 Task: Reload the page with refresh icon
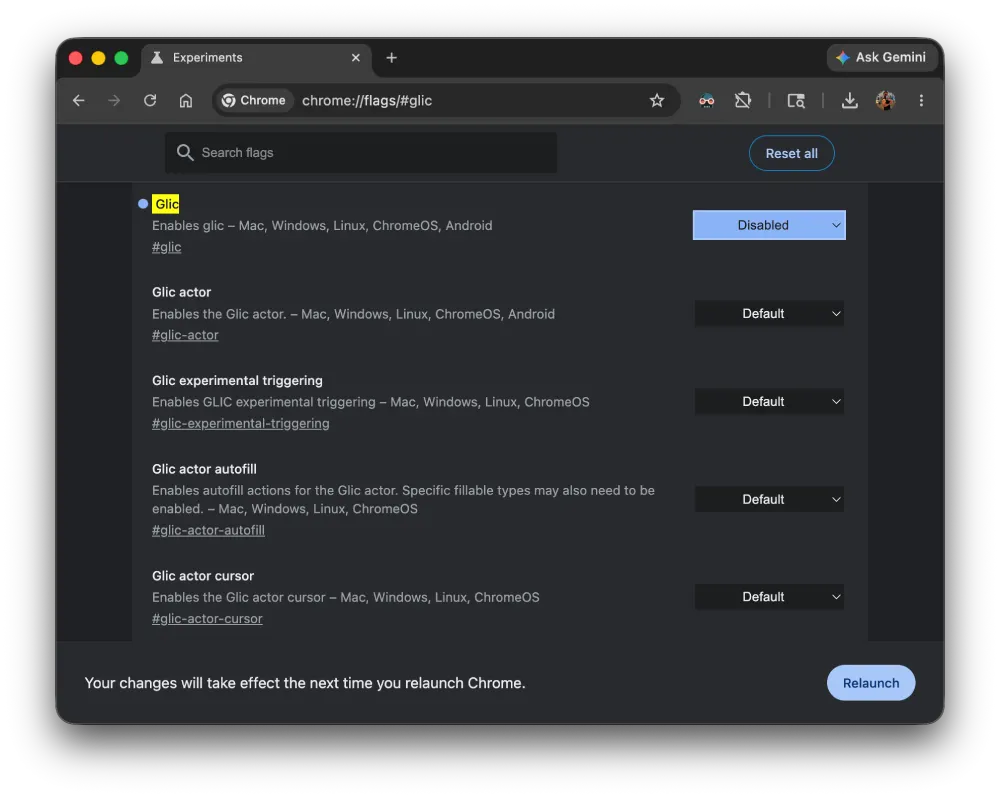click(x=150, y=101)
